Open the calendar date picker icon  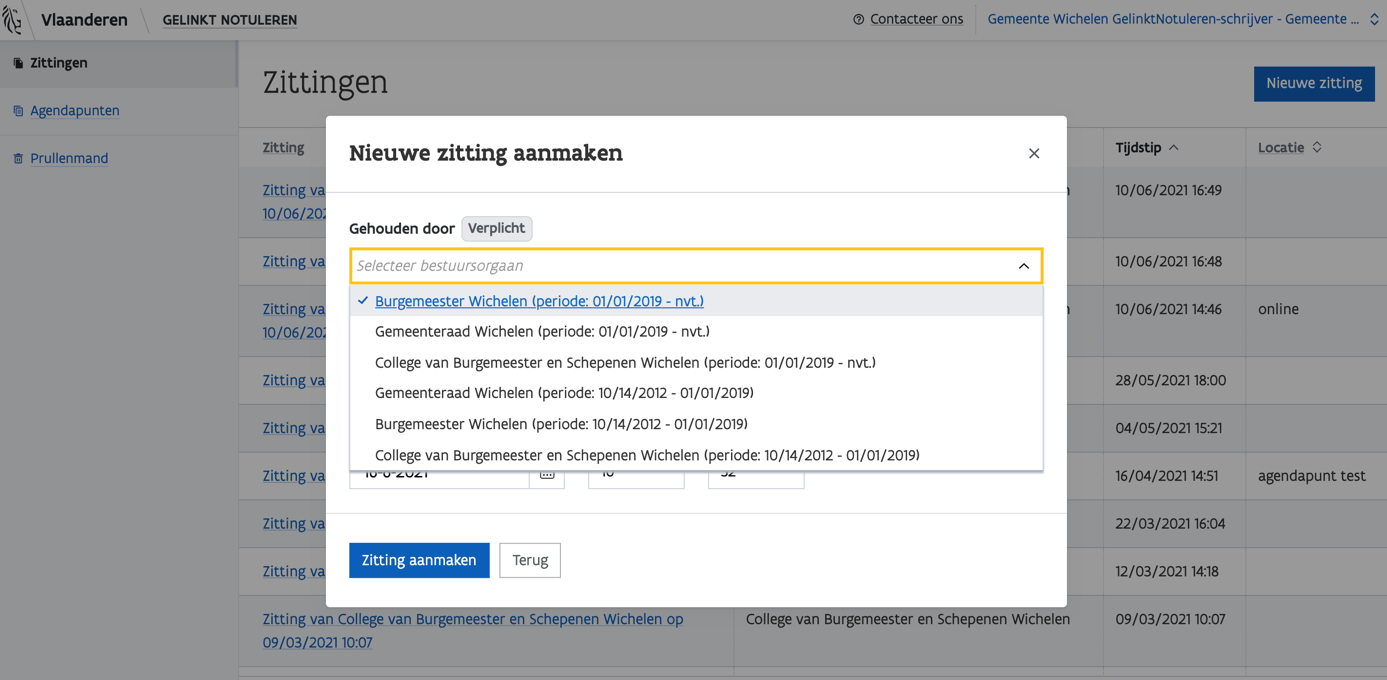click(x=547, y=474)
